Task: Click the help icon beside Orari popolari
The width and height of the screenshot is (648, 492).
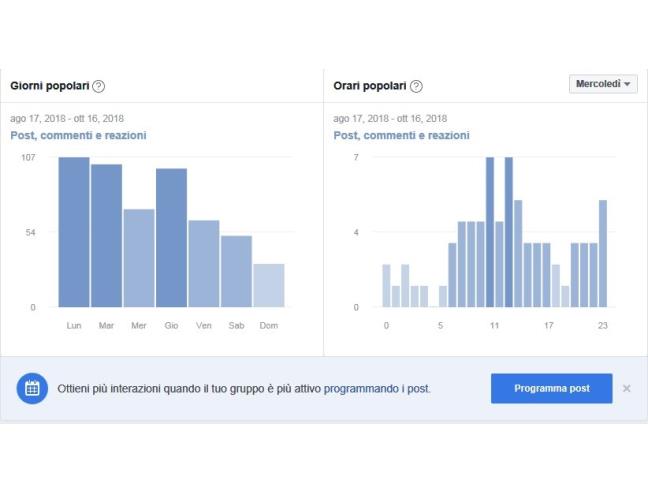Action: [416, 87]
